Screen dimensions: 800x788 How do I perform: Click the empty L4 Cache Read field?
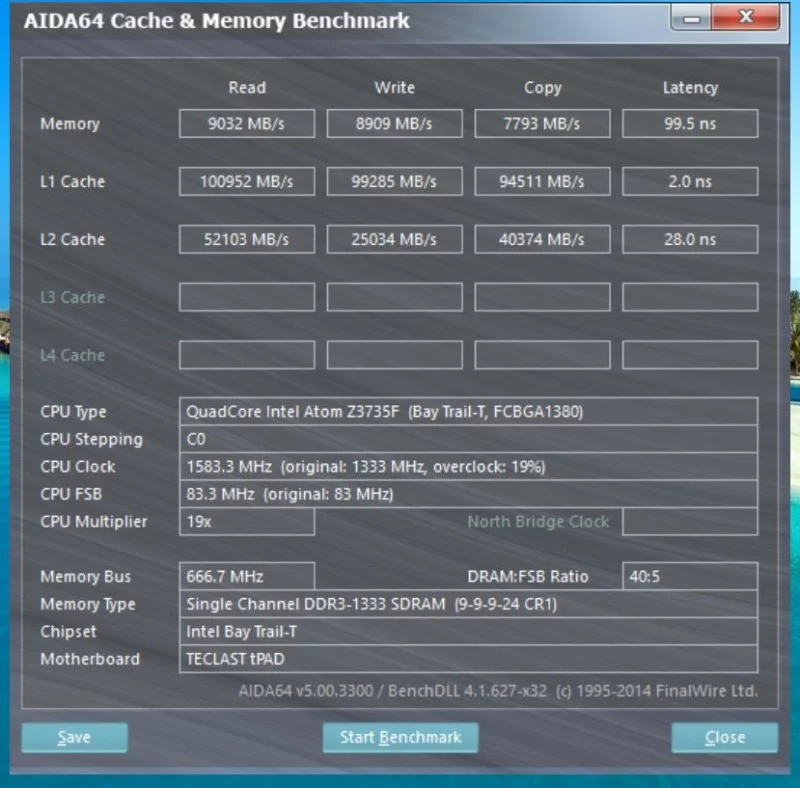point(247,355)
